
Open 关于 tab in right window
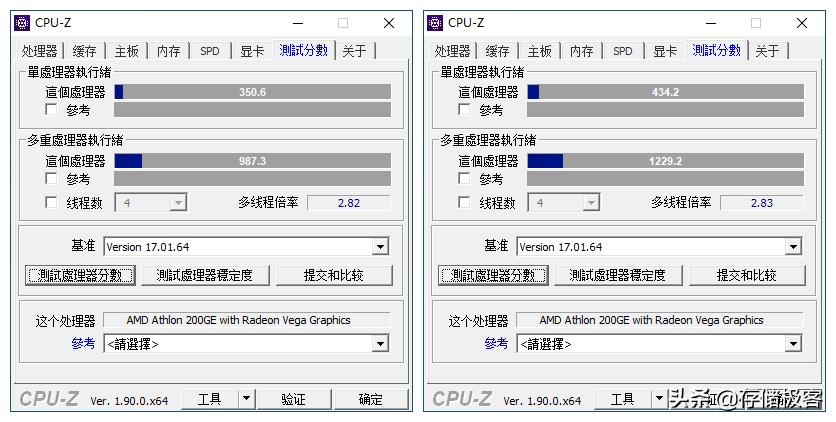pos(768,51)
